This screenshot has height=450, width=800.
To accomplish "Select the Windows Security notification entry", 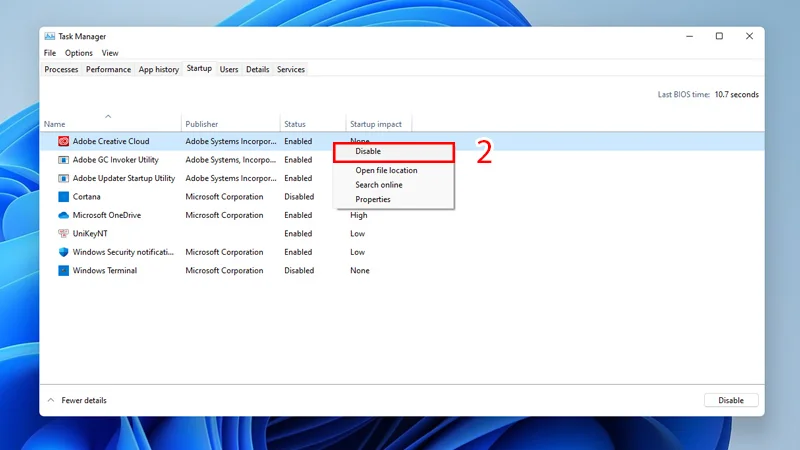I will (123, 252).
